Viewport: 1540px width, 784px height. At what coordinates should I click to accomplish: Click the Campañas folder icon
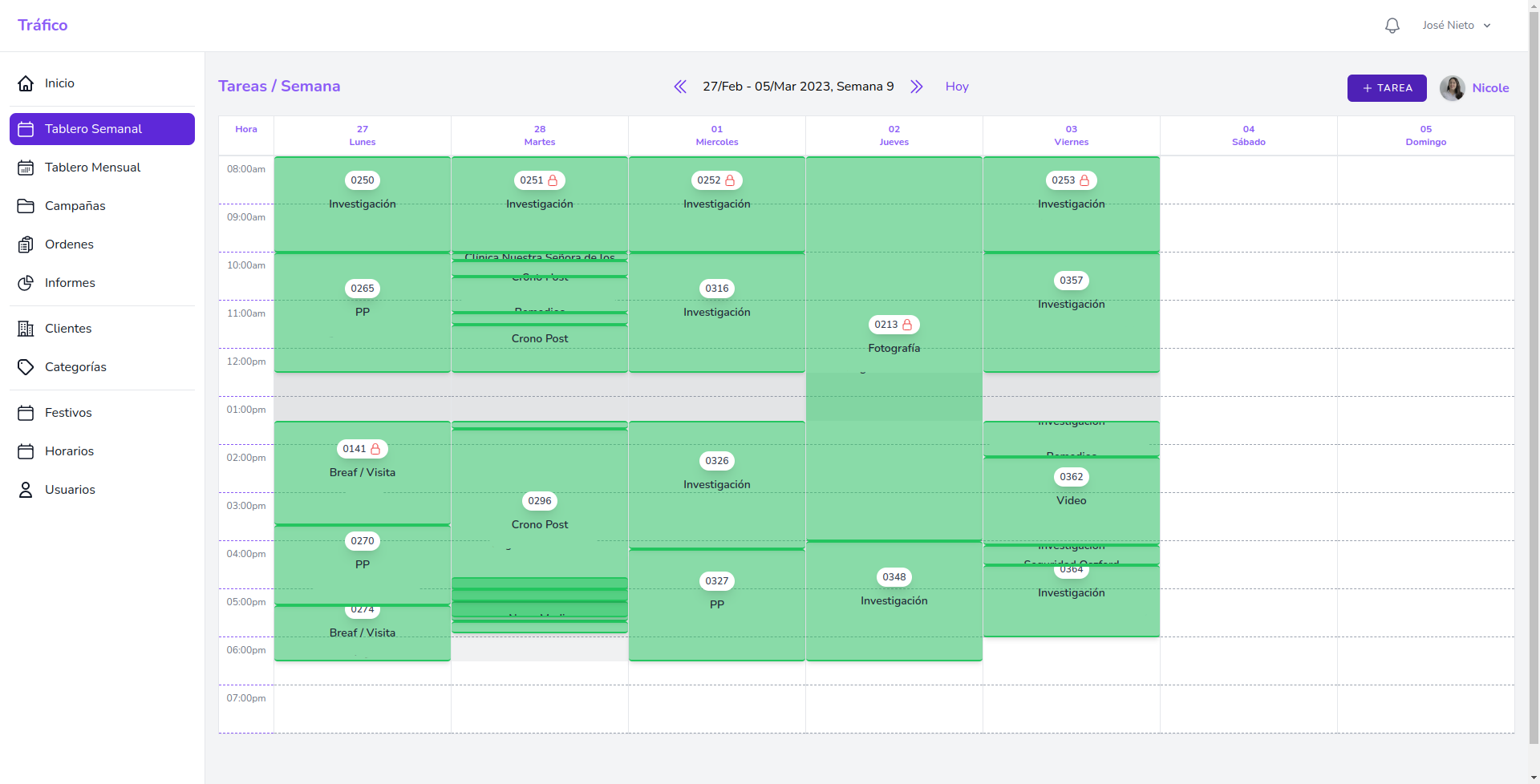pos(26,206)
